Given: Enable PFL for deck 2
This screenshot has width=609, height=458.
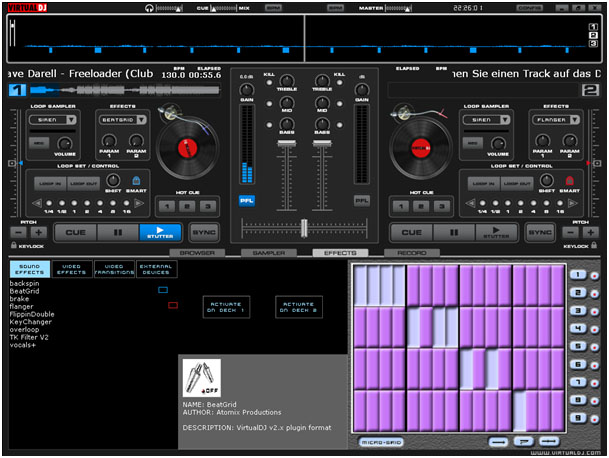Looking at the screenshot, I should tap(362, 200).
